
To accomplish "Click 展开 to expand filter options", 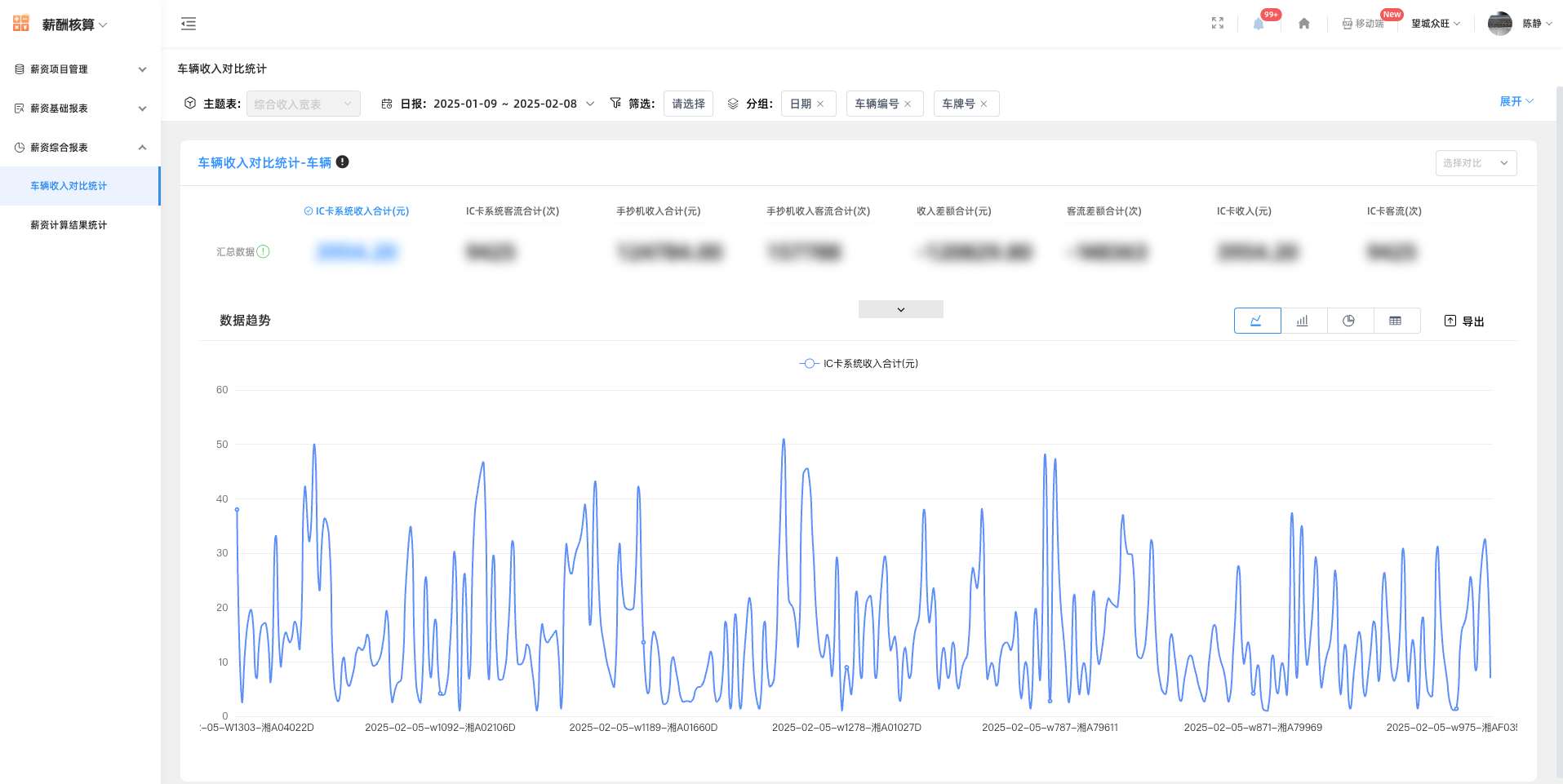I will click(1516, 102).
